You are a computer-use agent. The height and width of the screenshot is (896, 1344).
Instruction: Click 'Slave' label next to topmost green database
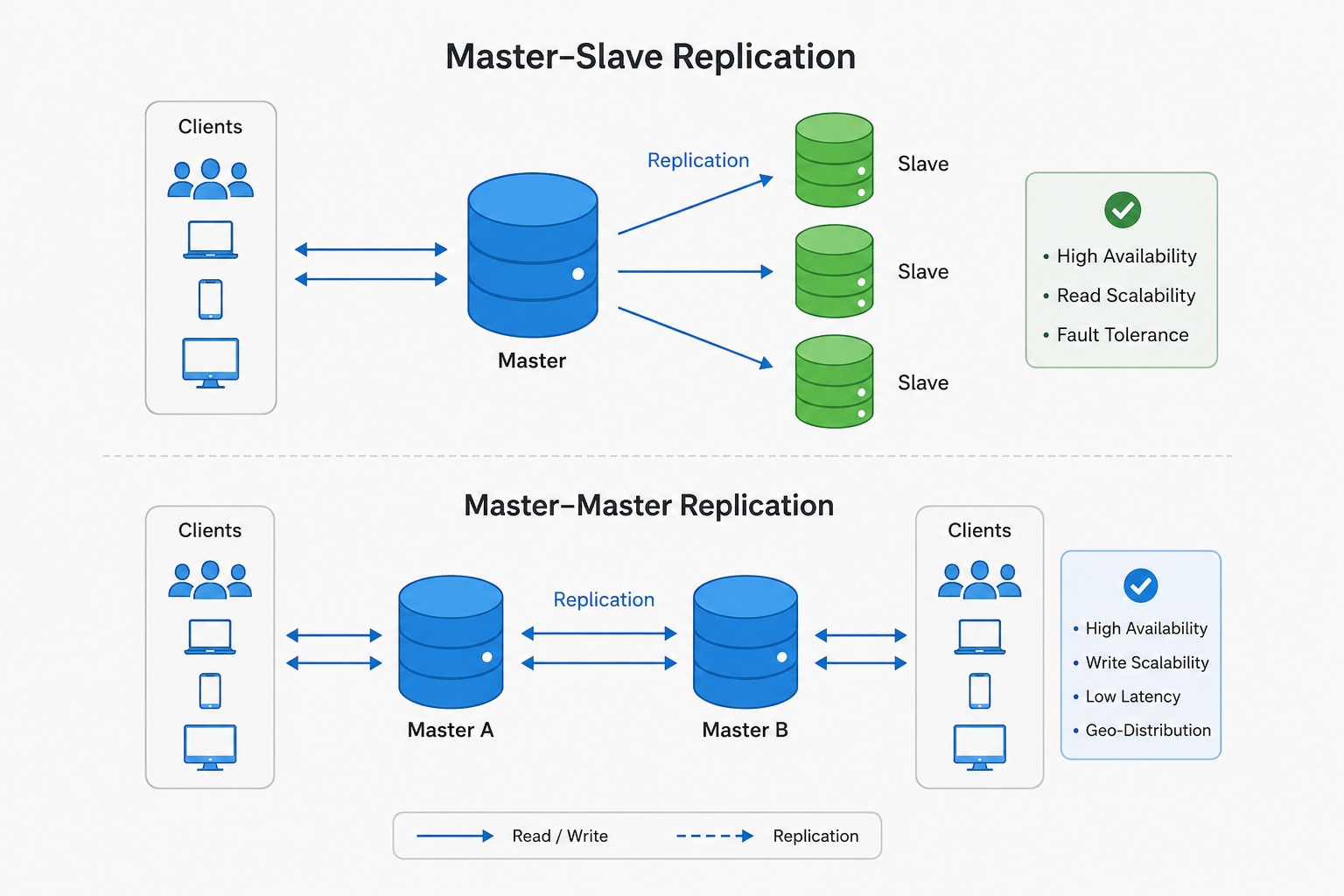[923, 164]
